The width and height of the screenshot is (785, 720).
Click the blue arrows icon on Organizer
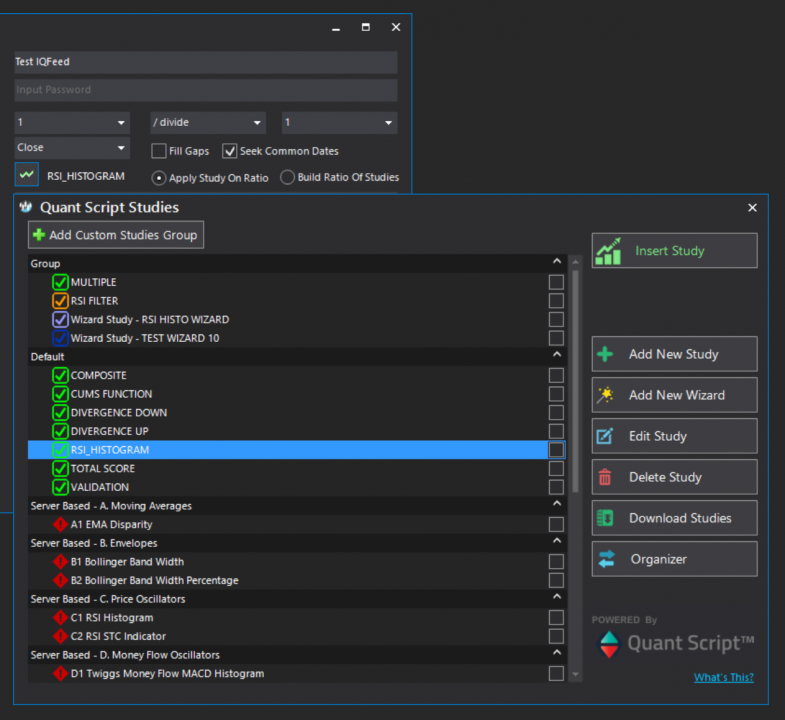click(x=606, y=559)
